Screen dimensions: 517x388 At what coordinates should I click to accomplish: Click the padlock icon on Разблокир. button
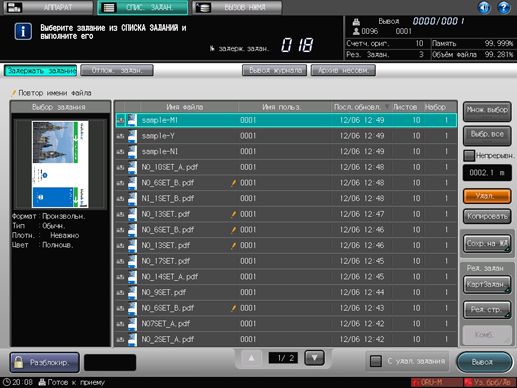(19, 362)
